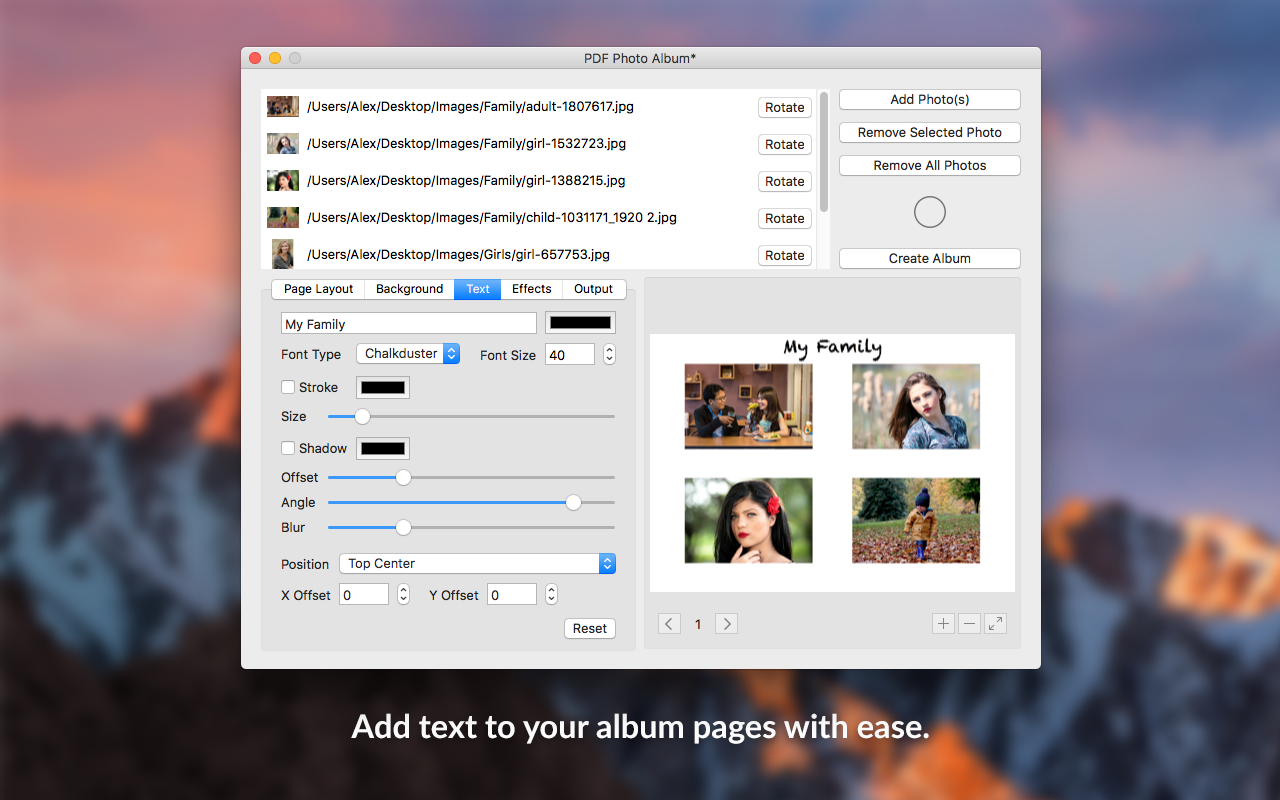Enable the Shadow checkbox
Viewport: 1280px width, 800px height.
tap(288, 448)
